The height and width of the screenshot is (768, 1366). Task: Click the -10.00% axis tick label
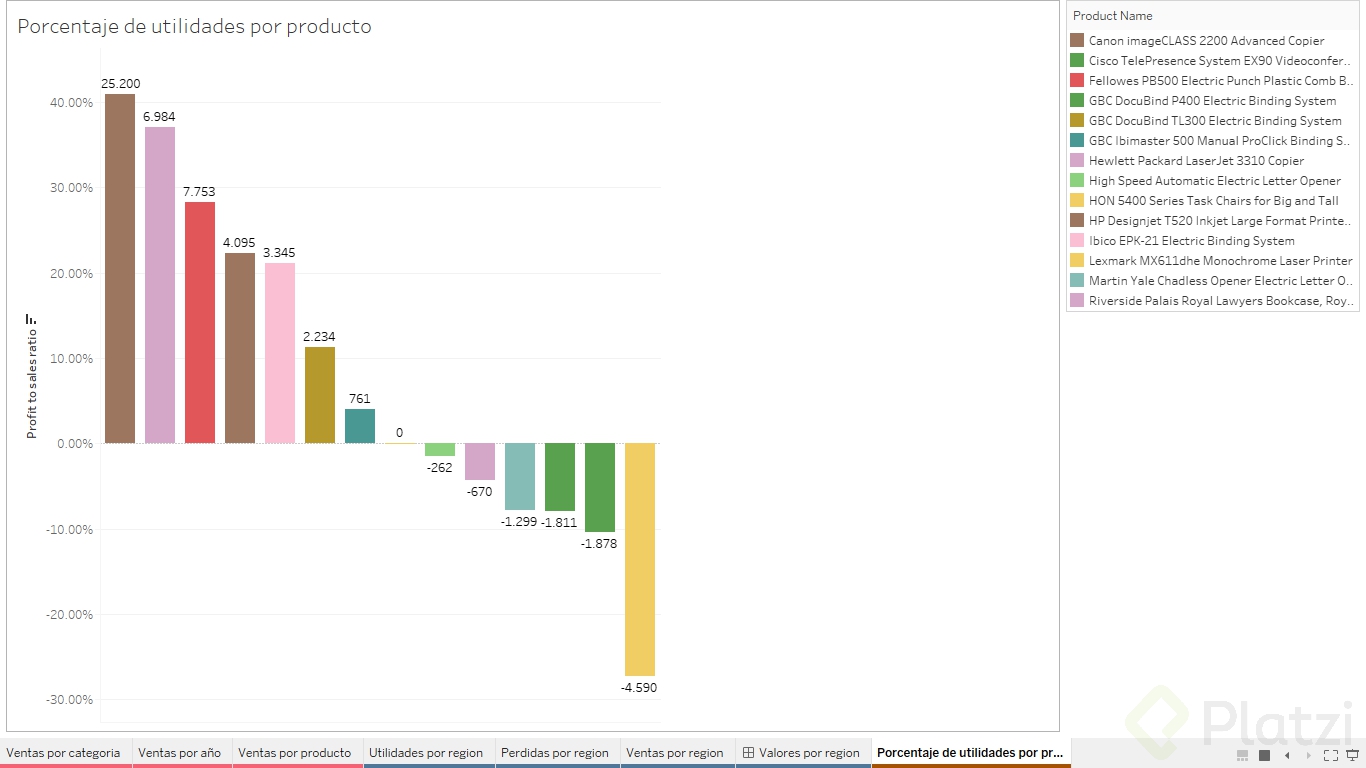coord(68,529)
